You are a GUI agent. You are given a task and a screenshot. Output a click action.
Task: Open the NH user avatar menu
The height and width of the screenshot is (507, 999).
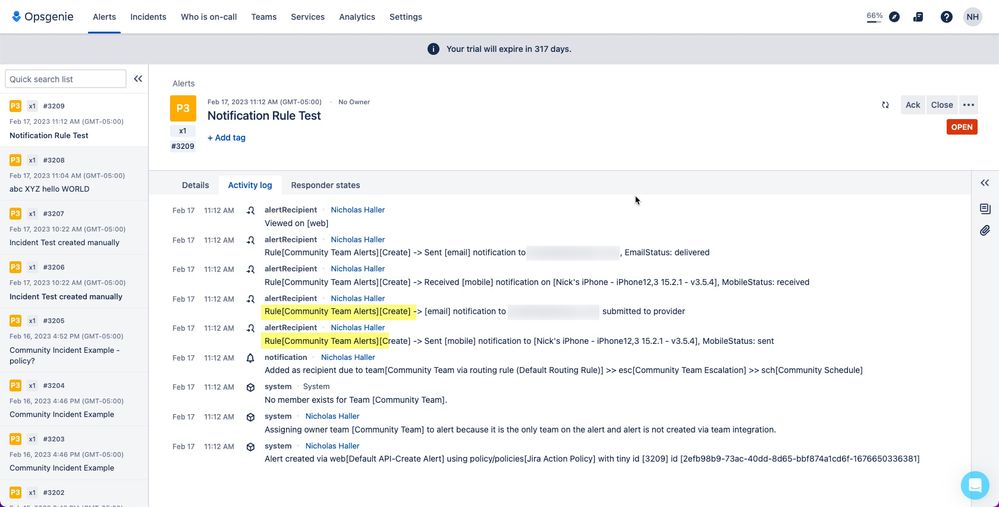pyautogui.click(x=972, y=17)
